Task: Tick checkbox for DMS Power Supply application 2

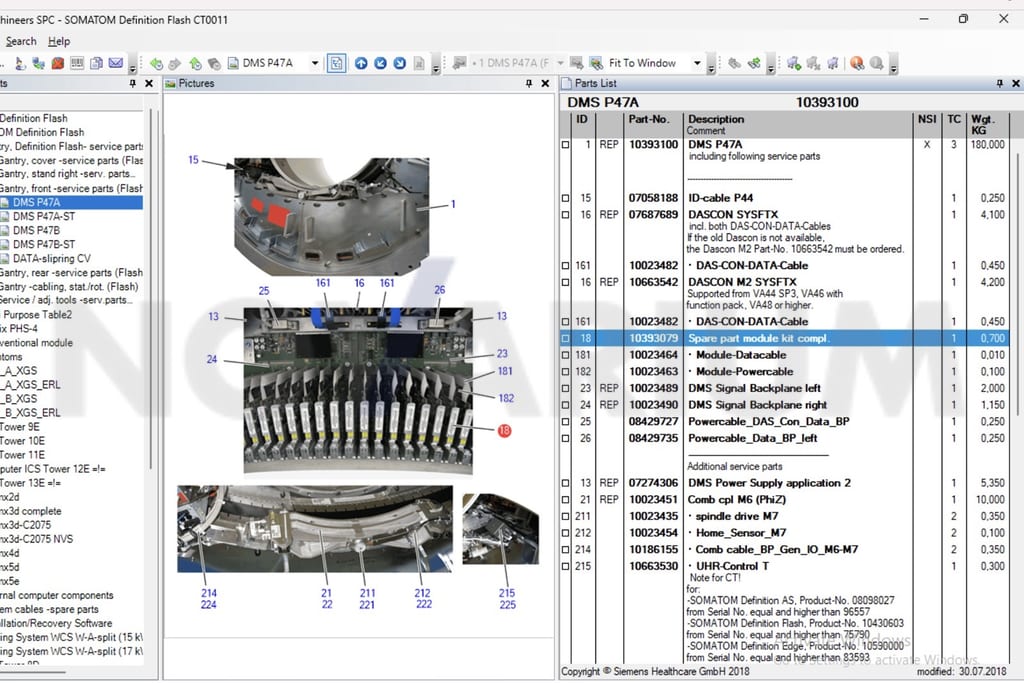Action: click(x=566, y=483)
